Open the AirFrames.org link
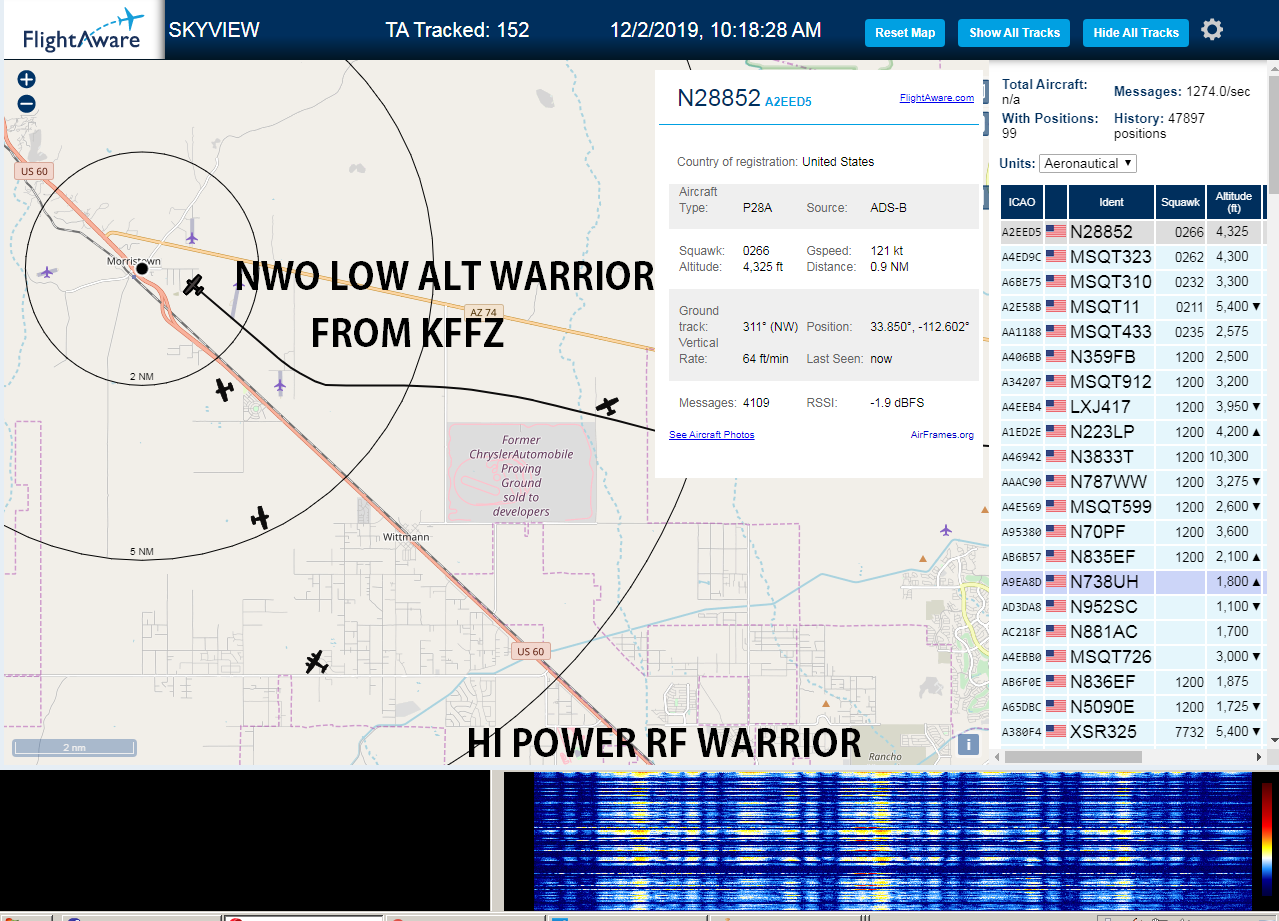Viewport: 1279px width, 921px height. click(942, 435)
